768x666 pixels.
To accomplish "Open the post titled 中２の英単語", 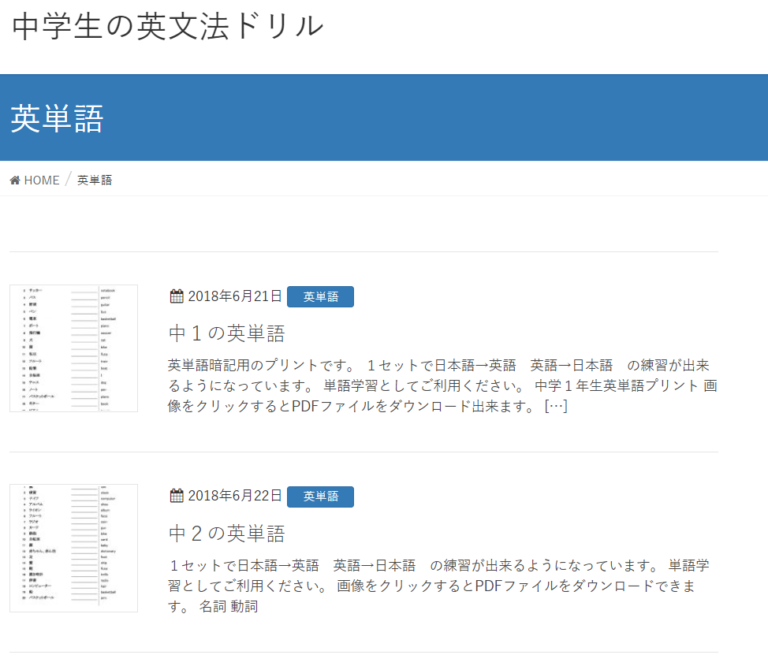I will tap(227, 533).
